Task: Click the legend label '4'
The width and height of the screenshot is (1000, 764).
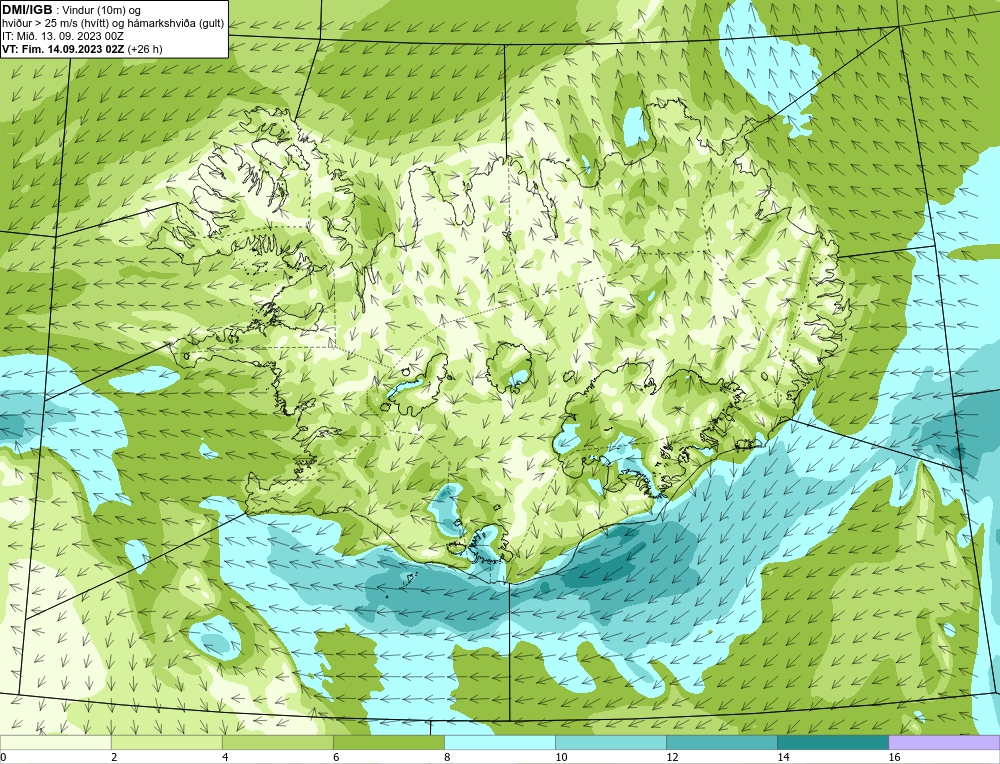Action: point(225,757)
